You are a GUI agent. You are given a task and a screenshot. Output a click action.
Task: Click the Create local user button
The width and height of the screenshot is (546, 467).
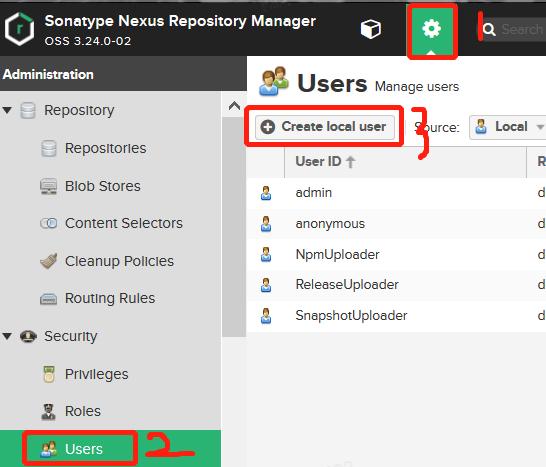pos(325,127)
